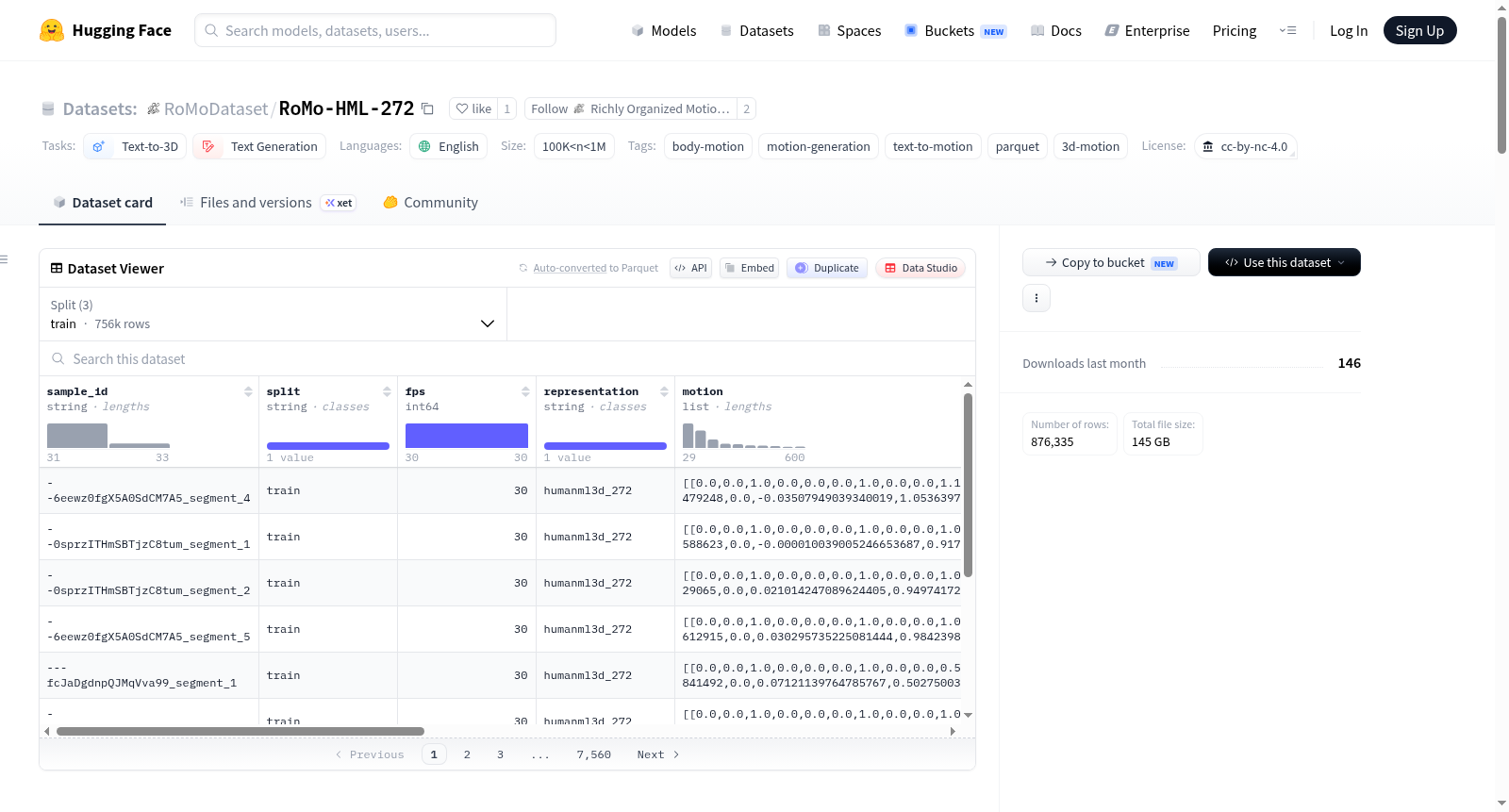This screenshot has width=1509, height=812.
Task: Open the Text Generation task tag
Action: (259, 146)
